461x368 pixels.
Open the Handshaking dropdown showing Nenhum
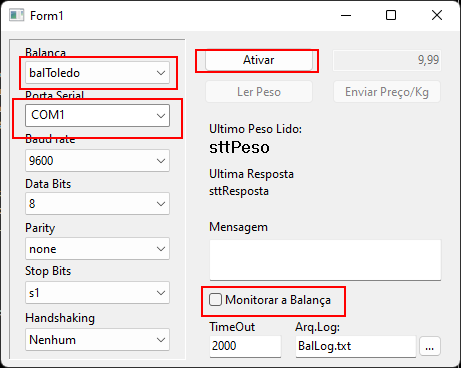coord(97,340)
